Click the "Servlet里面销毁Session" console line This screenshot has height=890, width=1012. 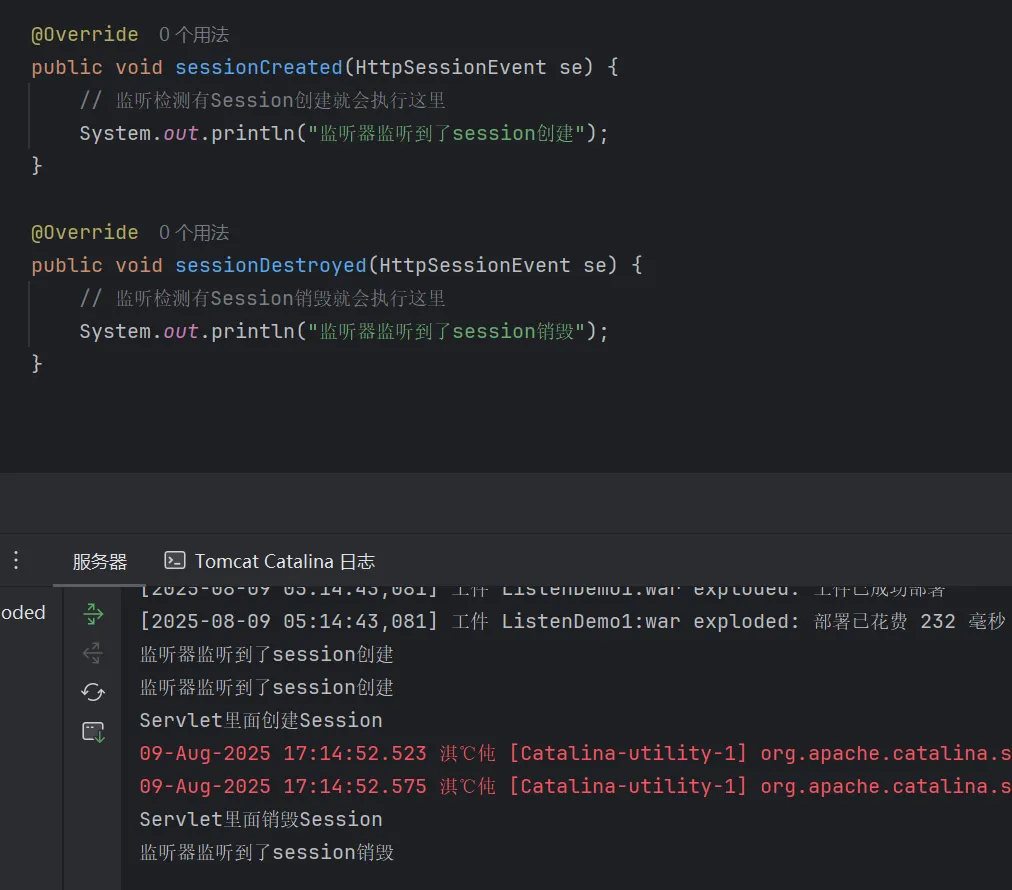(261, 820)
